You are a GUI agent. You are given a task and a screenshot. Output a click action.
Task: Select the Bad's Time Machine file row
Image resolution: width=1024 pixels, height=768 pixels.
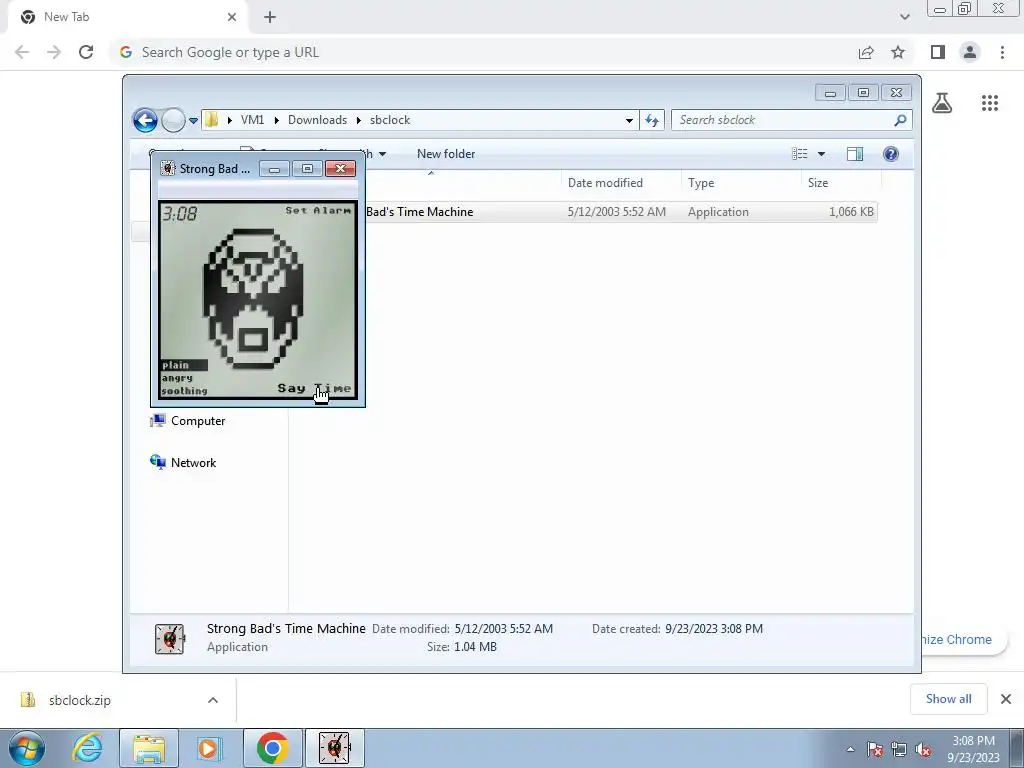620,212
